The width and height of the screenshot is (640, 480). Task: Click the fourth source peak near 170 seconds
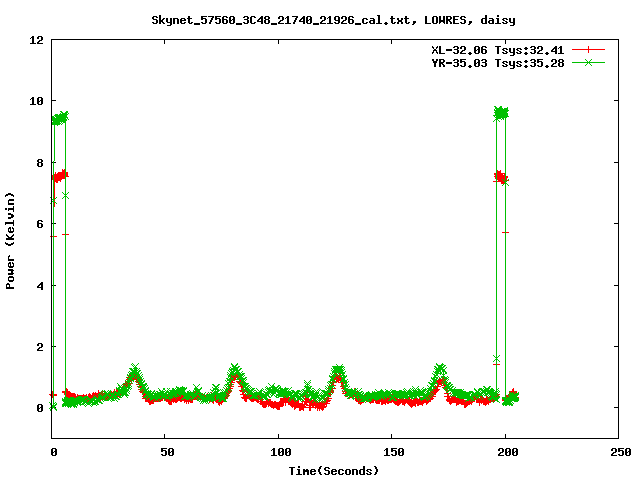coord(441,373)
